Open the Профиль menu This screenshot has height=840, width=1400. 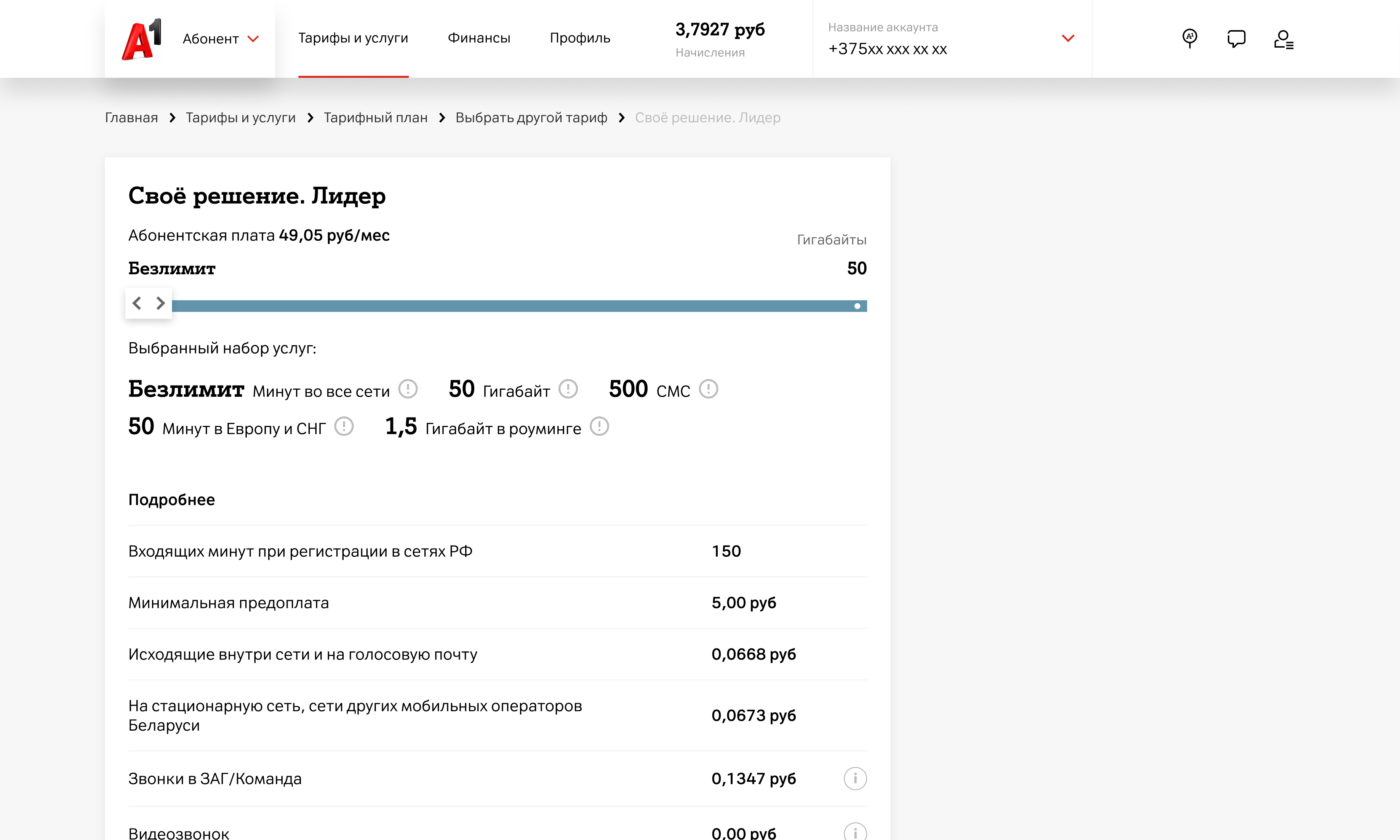(x=579, y=38)
